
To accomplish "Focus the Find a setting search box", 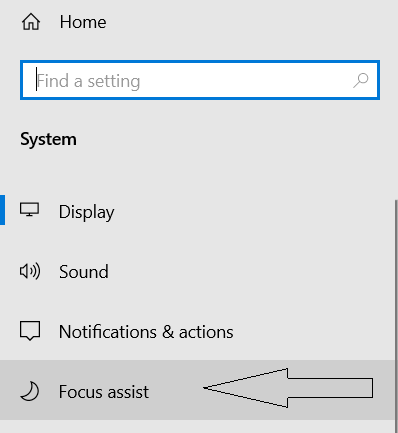I will coord(200,80).
